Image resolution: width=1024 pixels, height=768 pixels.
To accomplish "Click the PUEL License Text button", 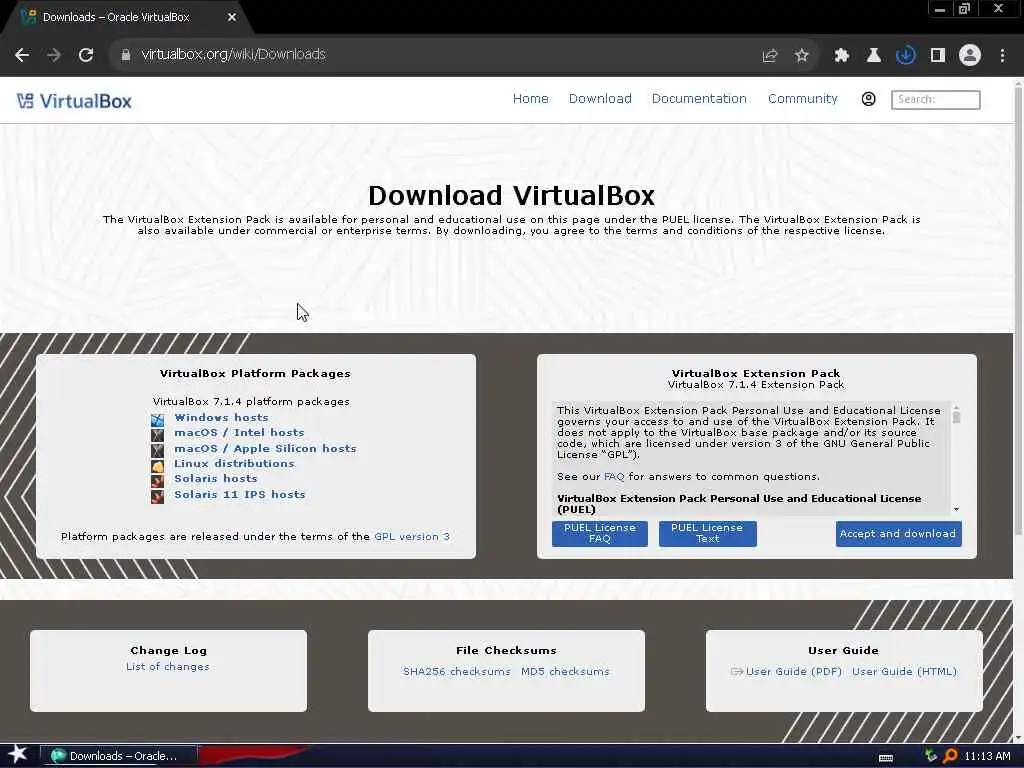I will click(707, 534).
